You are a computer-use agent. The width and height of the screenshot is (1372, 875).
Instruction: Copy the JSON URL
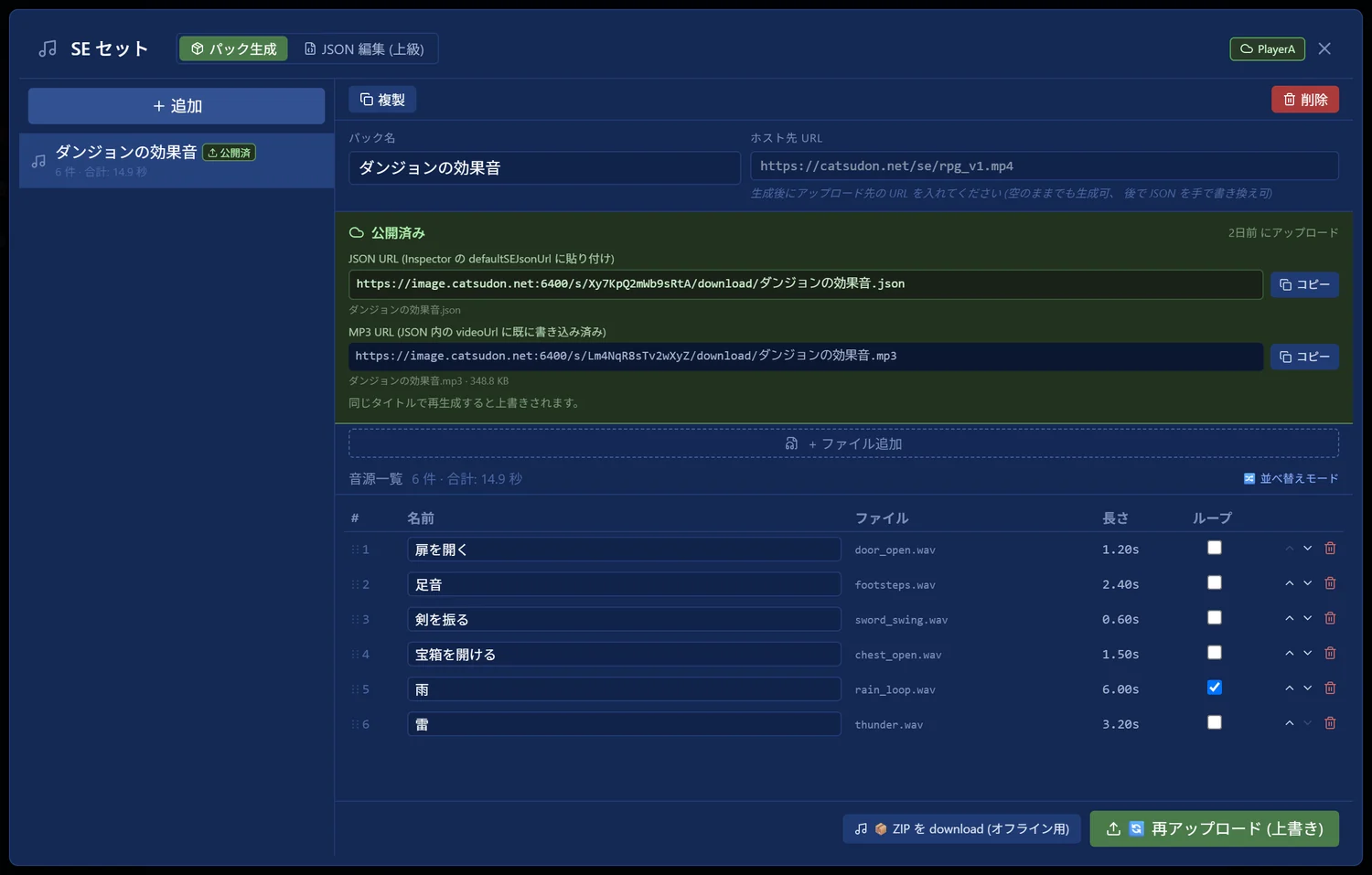(x=1304, y=284)
